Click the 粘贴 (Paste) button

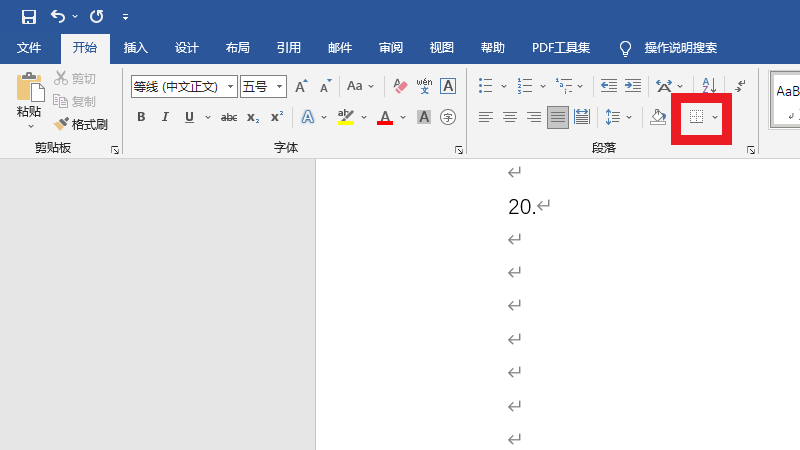point(30,100)
